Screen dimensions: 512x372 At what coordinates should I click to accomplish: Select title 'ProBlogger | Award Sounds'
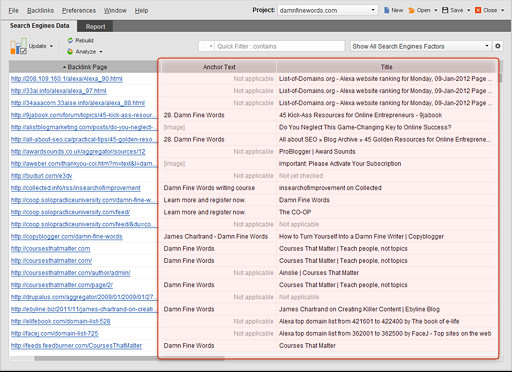point(317,151)
